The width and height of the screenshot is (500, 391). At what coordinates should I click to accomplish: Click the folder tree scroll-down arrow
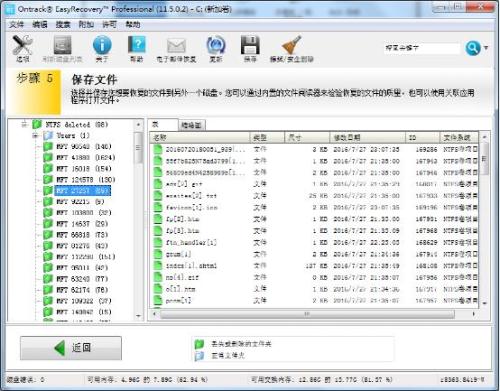[x=138, y=316]
